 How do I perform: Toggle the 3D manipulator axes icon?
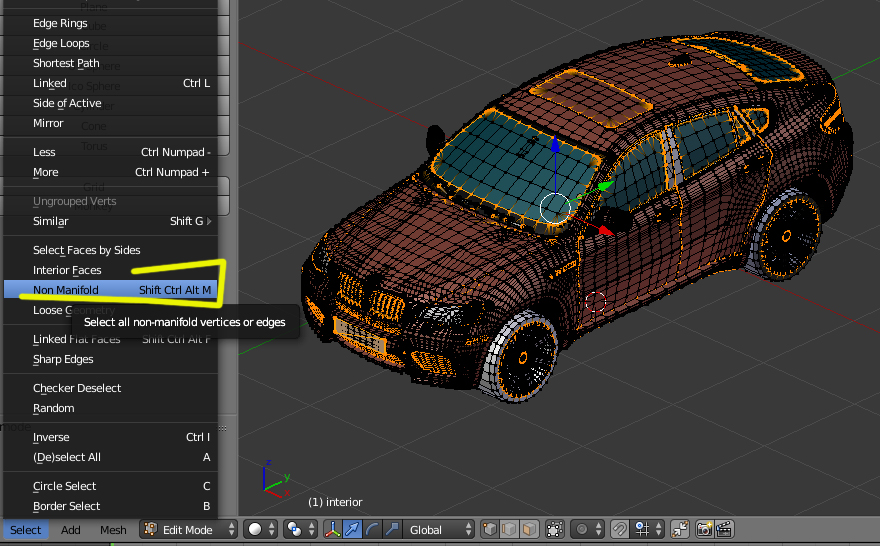point(332,529)
